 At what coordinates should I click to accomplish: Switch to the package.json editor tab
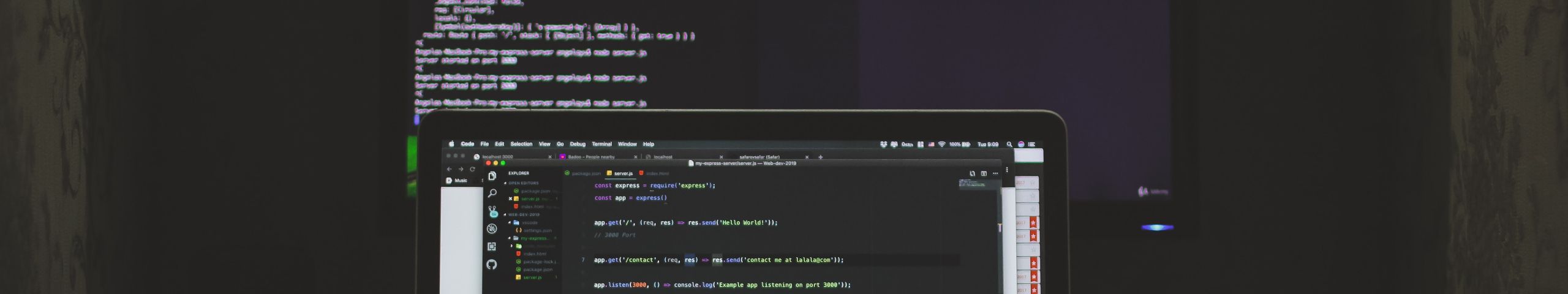tap(586, 173)
